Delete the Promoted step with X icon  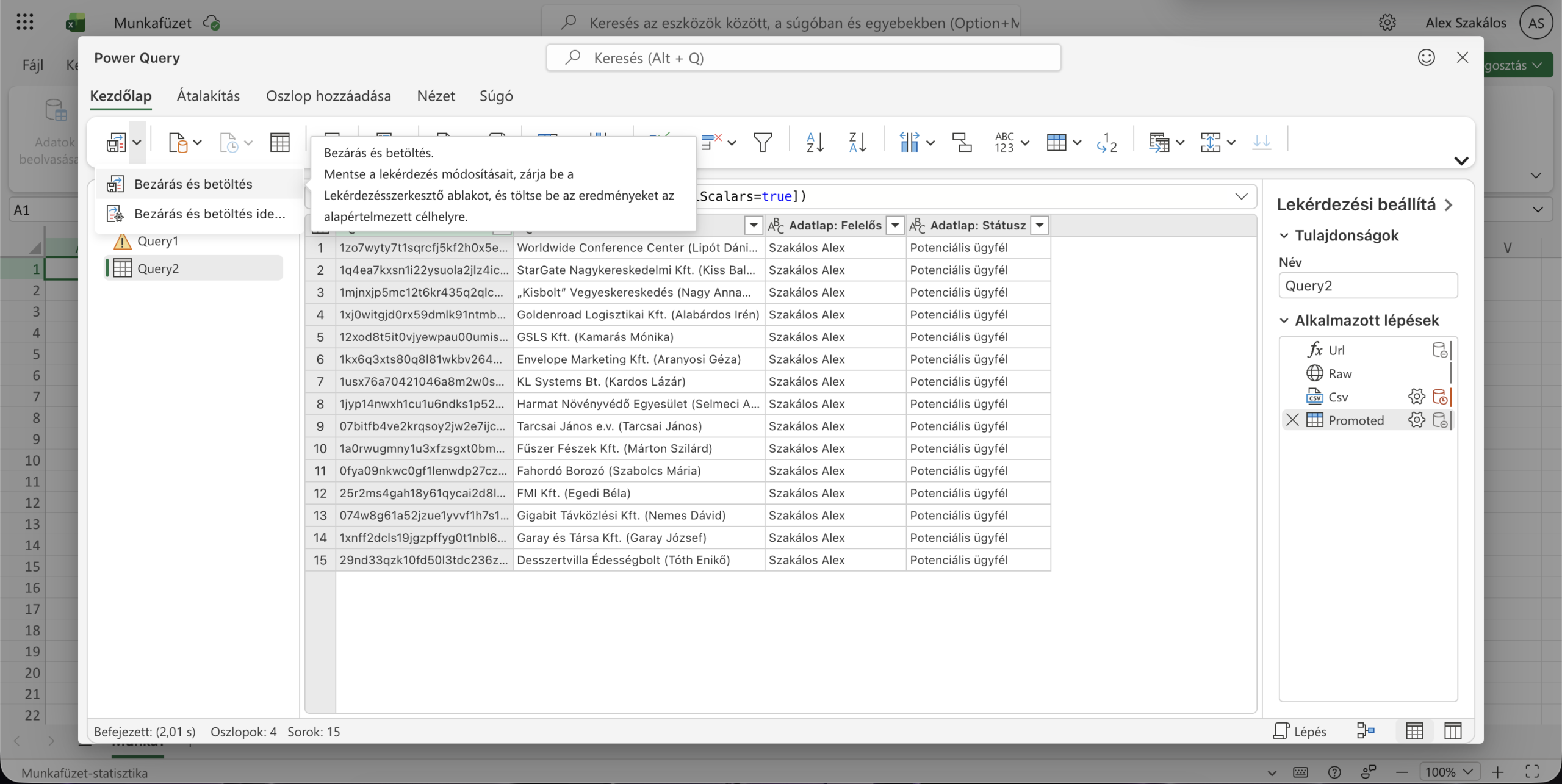[x=1292, y=420]
